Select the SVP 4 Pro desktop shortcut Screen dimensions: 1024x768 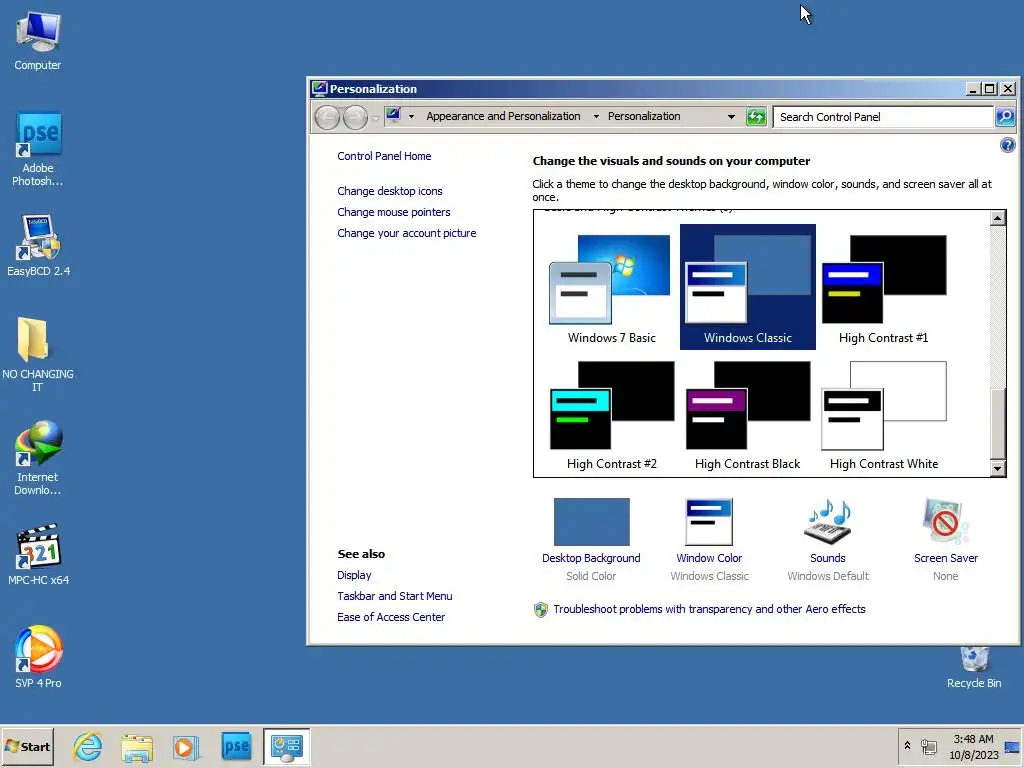point(38,657)
